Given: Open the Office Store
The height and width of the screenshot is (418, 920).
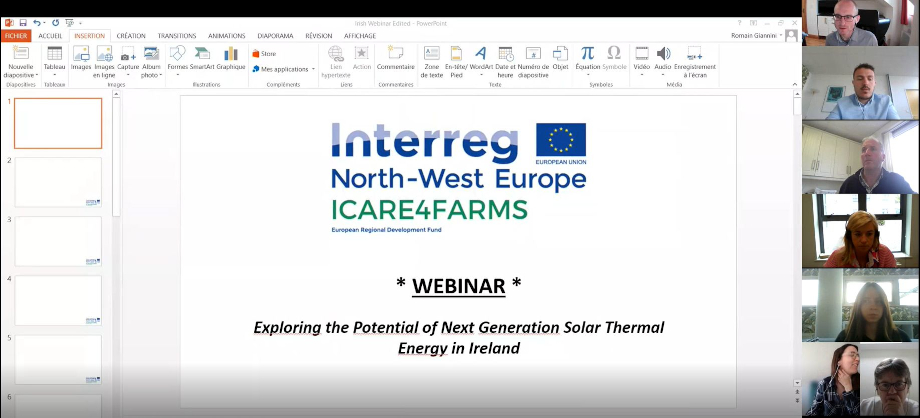Looking at the screenshot, I should [x=264, y=53].
